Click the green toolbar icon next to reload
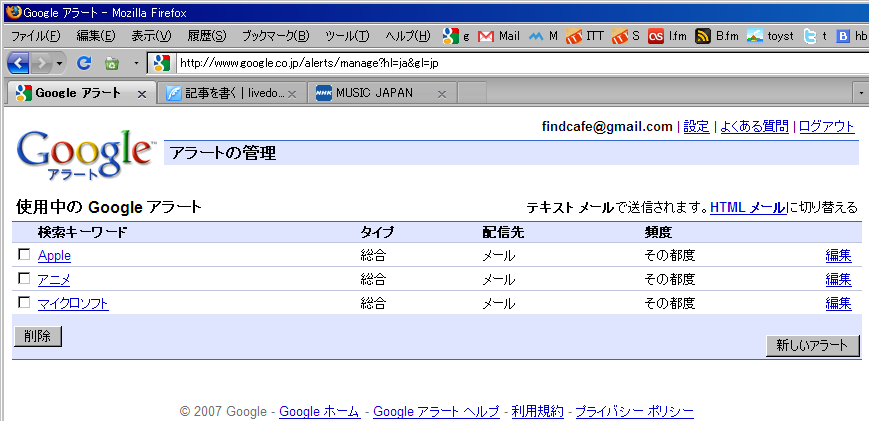Screen dimensions: 869x421 tap(112, 64)
